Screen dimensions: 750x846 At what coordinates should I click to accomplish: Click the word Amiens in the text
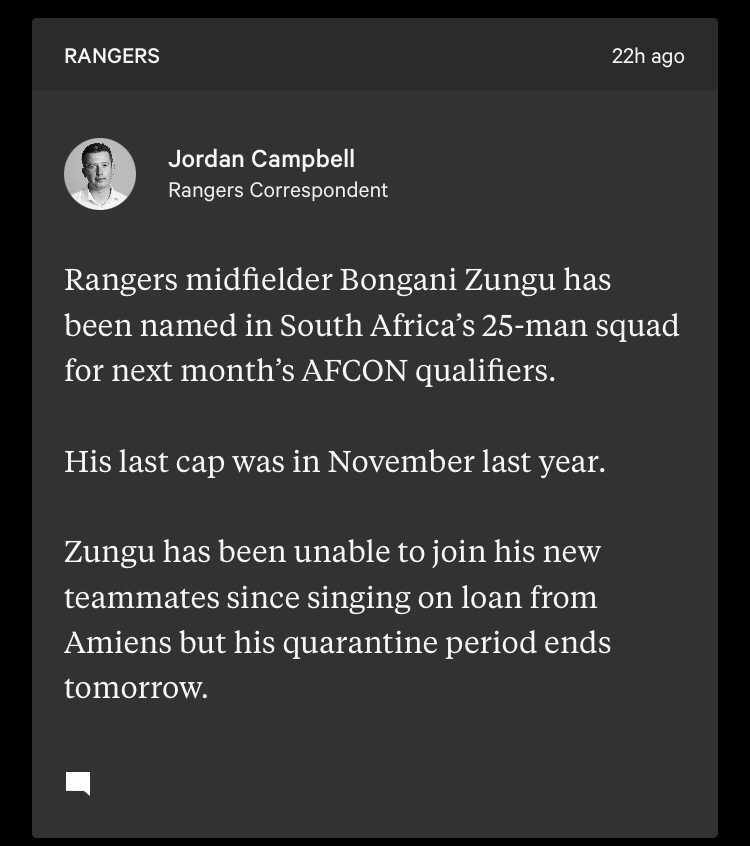click(x=118, y=643)
